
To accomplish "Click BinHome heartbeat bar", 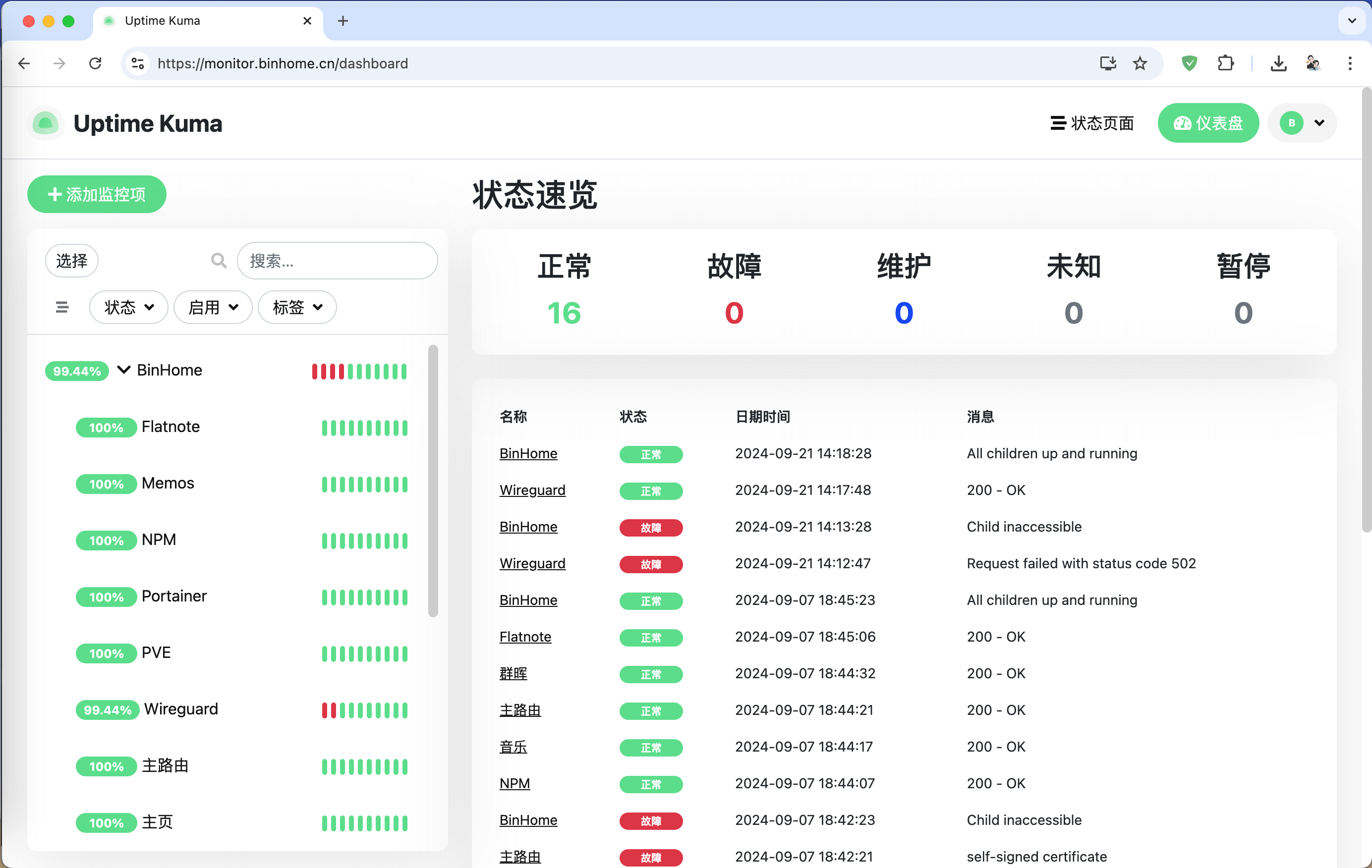I will click(359, 372).
